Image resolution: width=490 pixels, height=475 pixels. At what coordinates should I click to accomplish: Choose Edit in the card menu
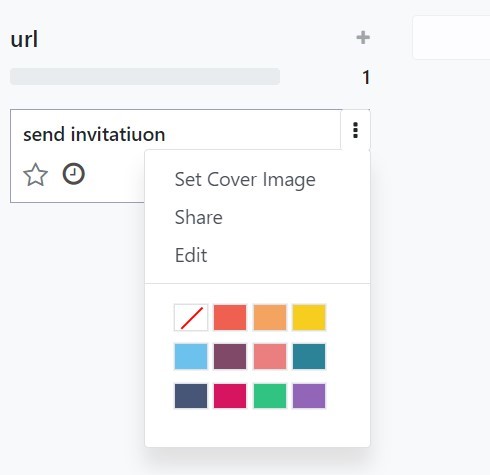pyautogui.click(x=191, y=255)
